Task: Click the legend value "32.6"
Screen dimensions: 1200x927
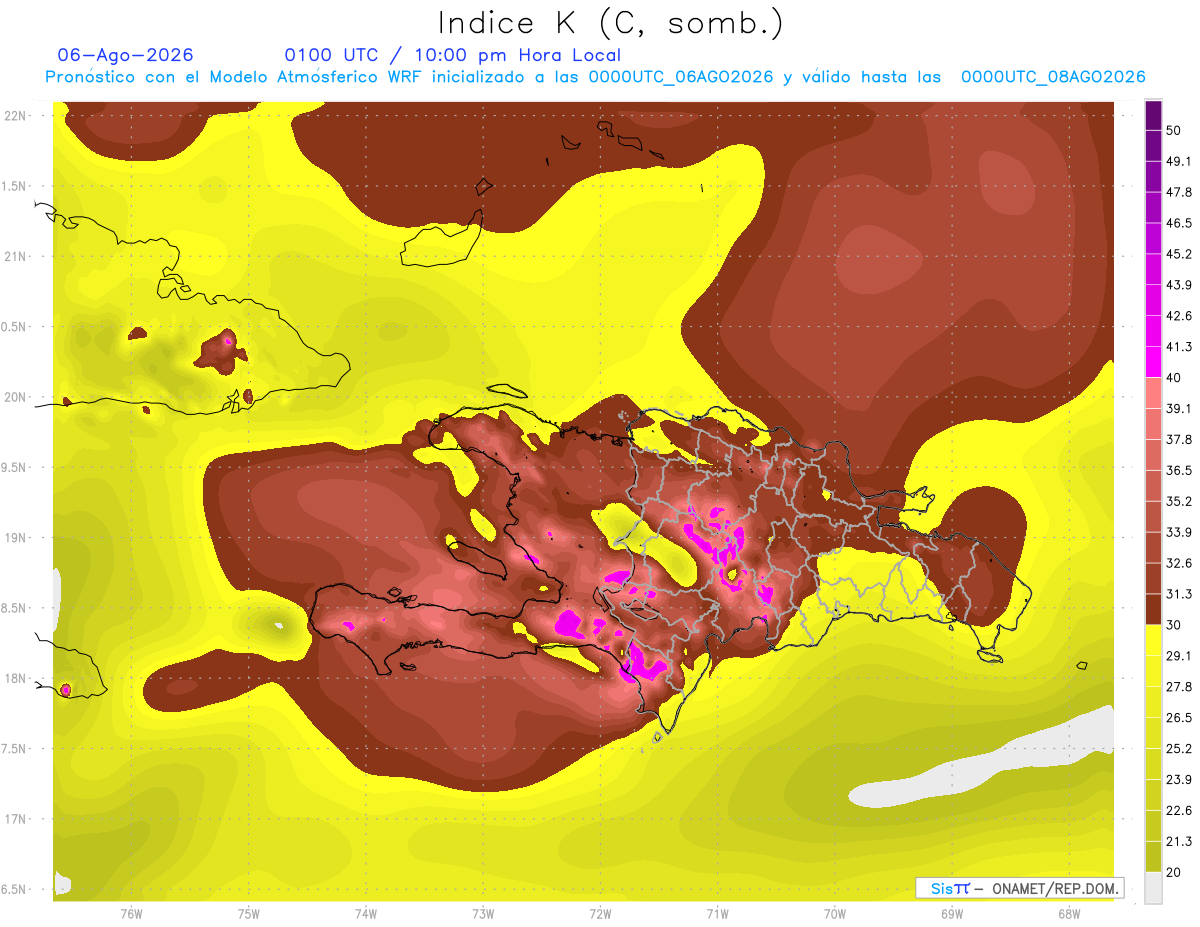Action: 1180,563
